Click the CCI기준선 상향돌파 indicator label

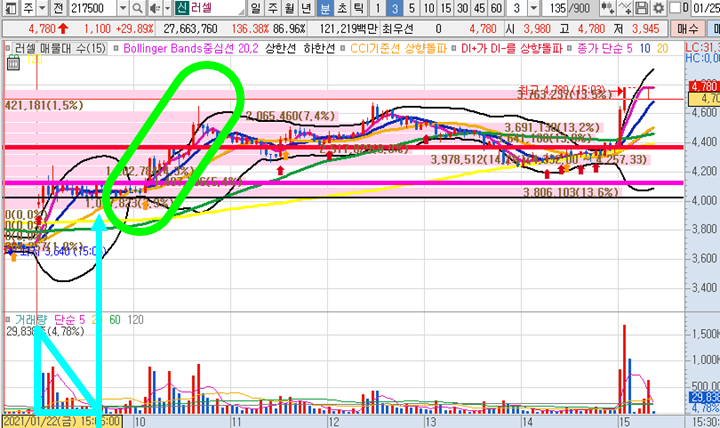398,48
